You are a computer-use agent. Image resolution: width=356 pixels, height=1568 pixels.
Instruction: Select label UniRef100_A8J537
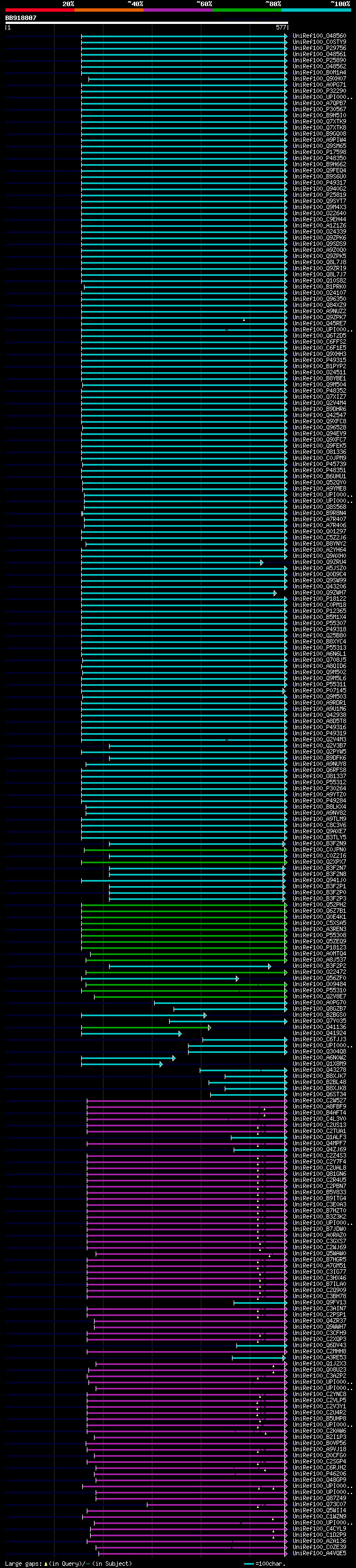point(319,960)
